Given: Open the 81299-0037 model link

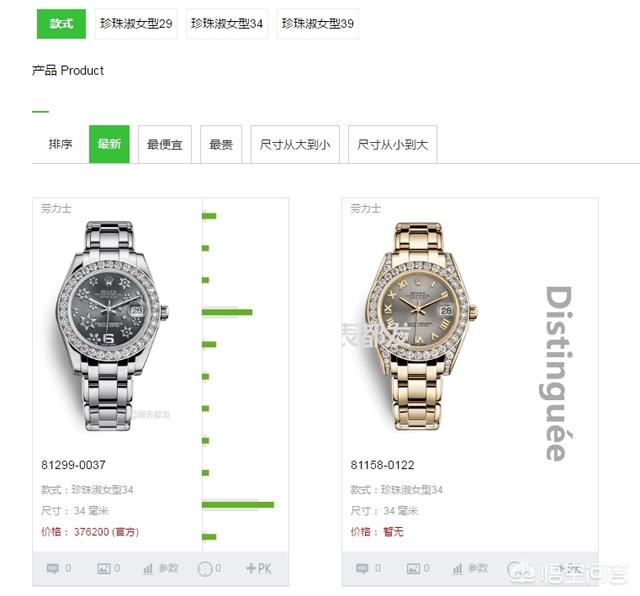Looking at the screenshot, I should (73, 465).
